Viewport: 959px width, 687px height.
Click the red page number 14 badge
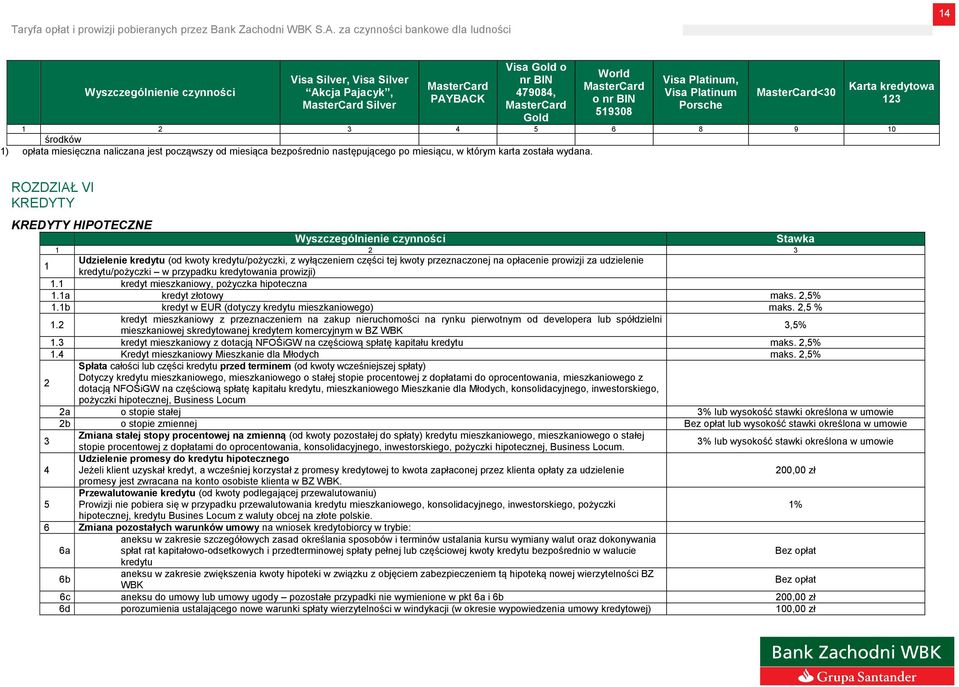pyautogui.click(x=944, y=14)
